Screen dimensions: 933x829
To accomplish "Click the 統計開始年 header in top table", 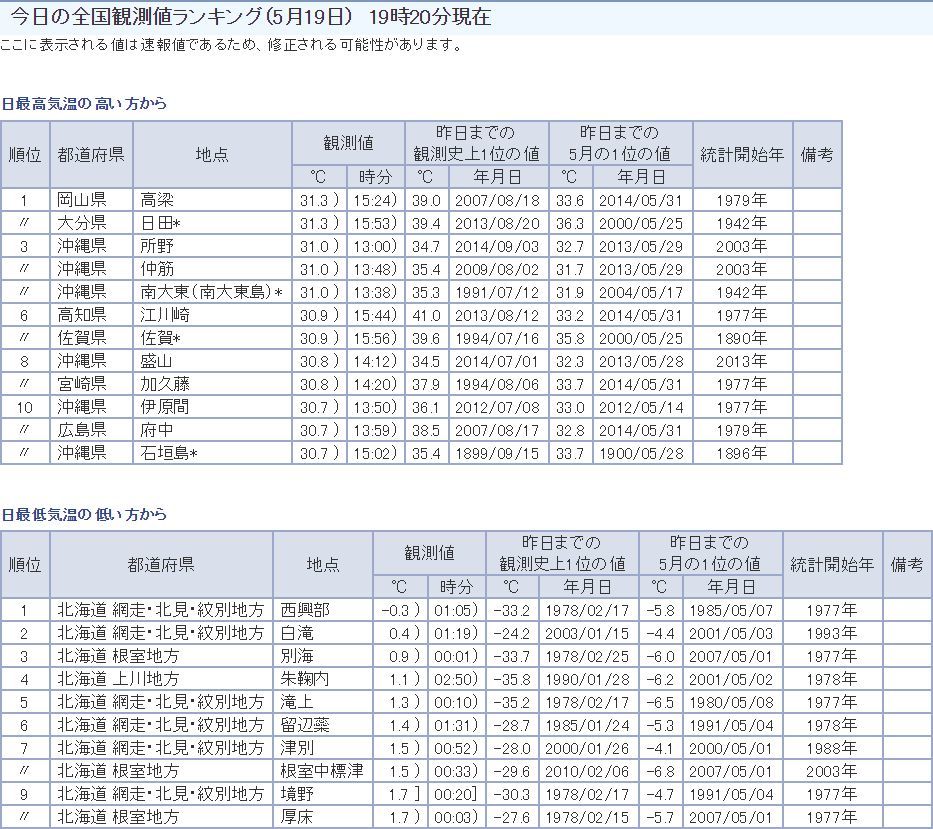I will click(741, 155).
